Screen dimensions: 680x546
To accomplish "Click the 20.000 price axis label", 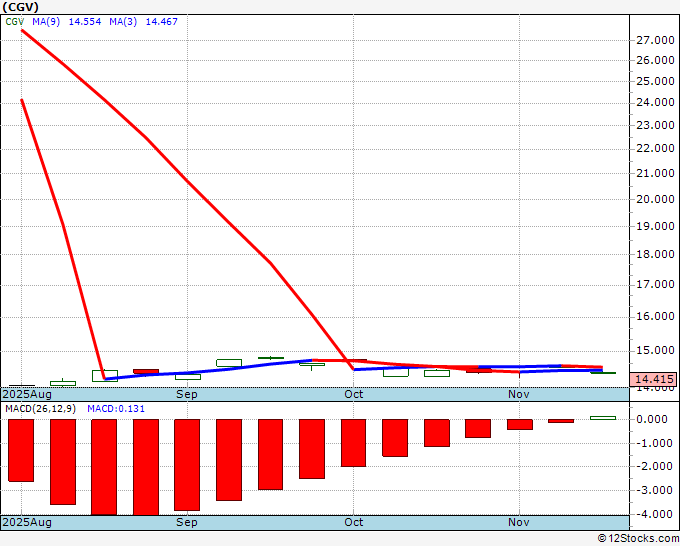I will pyautogui.click(x=655, y=199).
